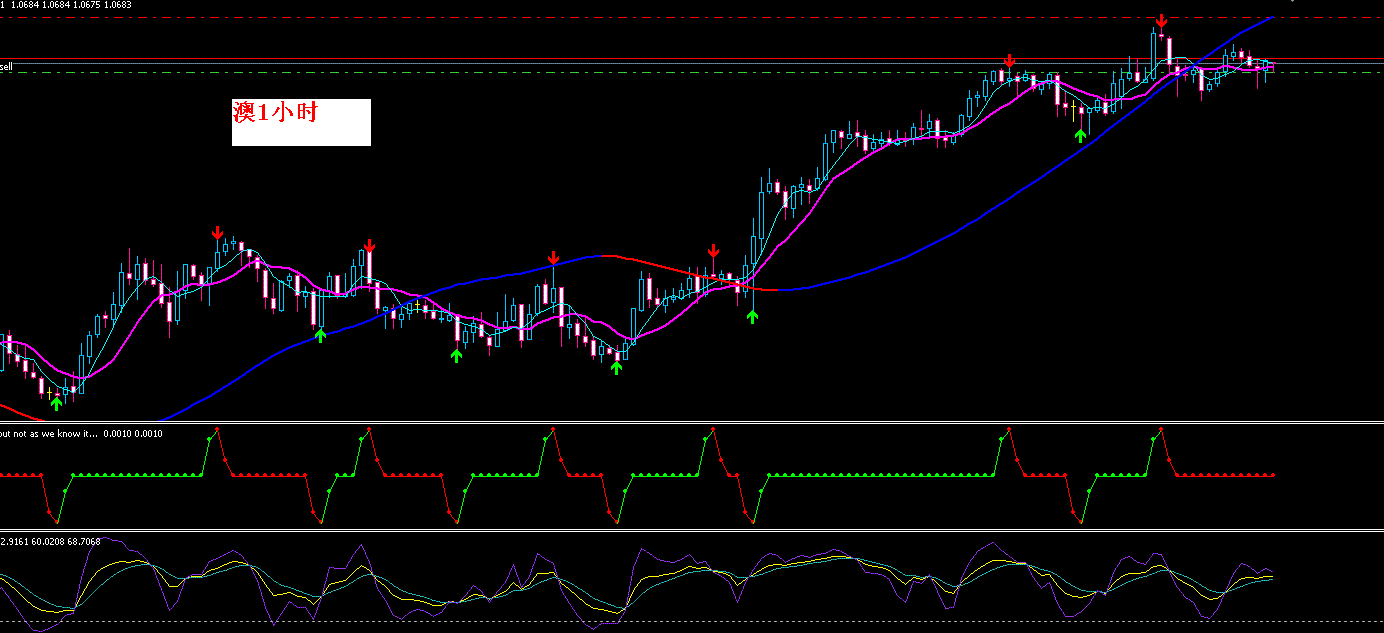Click the "sell" order label
This screenshot has height=633, width=1384.
[x=6, y=67]
